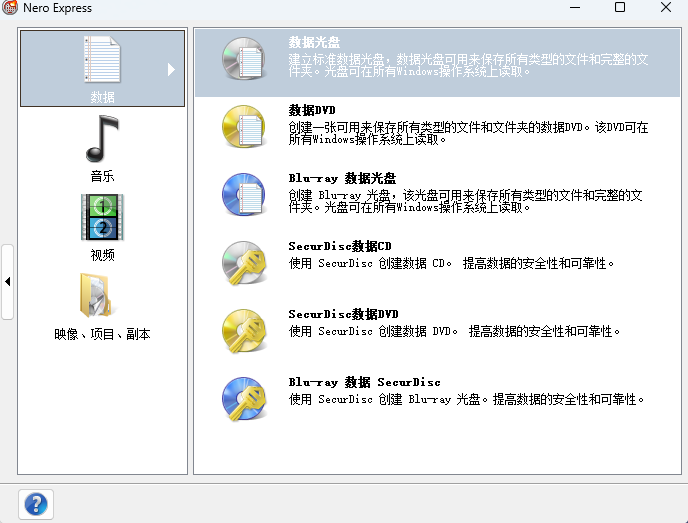Open help with the blue question mark
The image size is (688, 523).
[36, 503]
